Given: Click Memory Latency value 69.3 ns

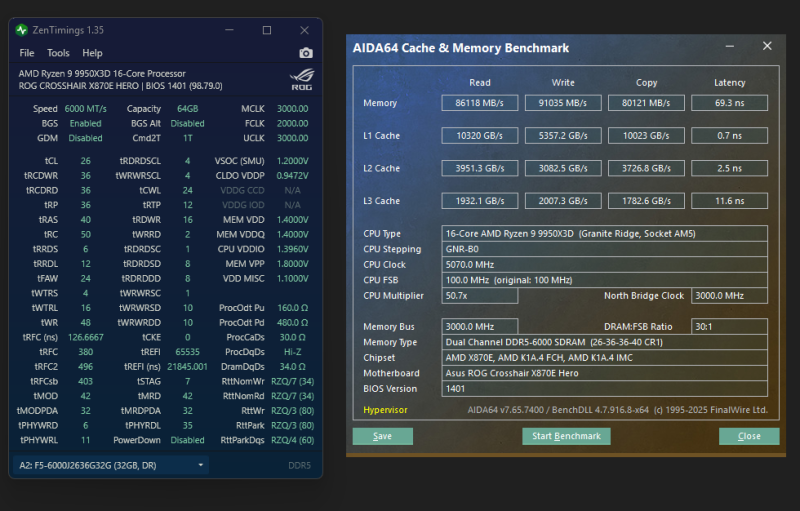Looking at the screenshot, I should [x=730, y=103].
